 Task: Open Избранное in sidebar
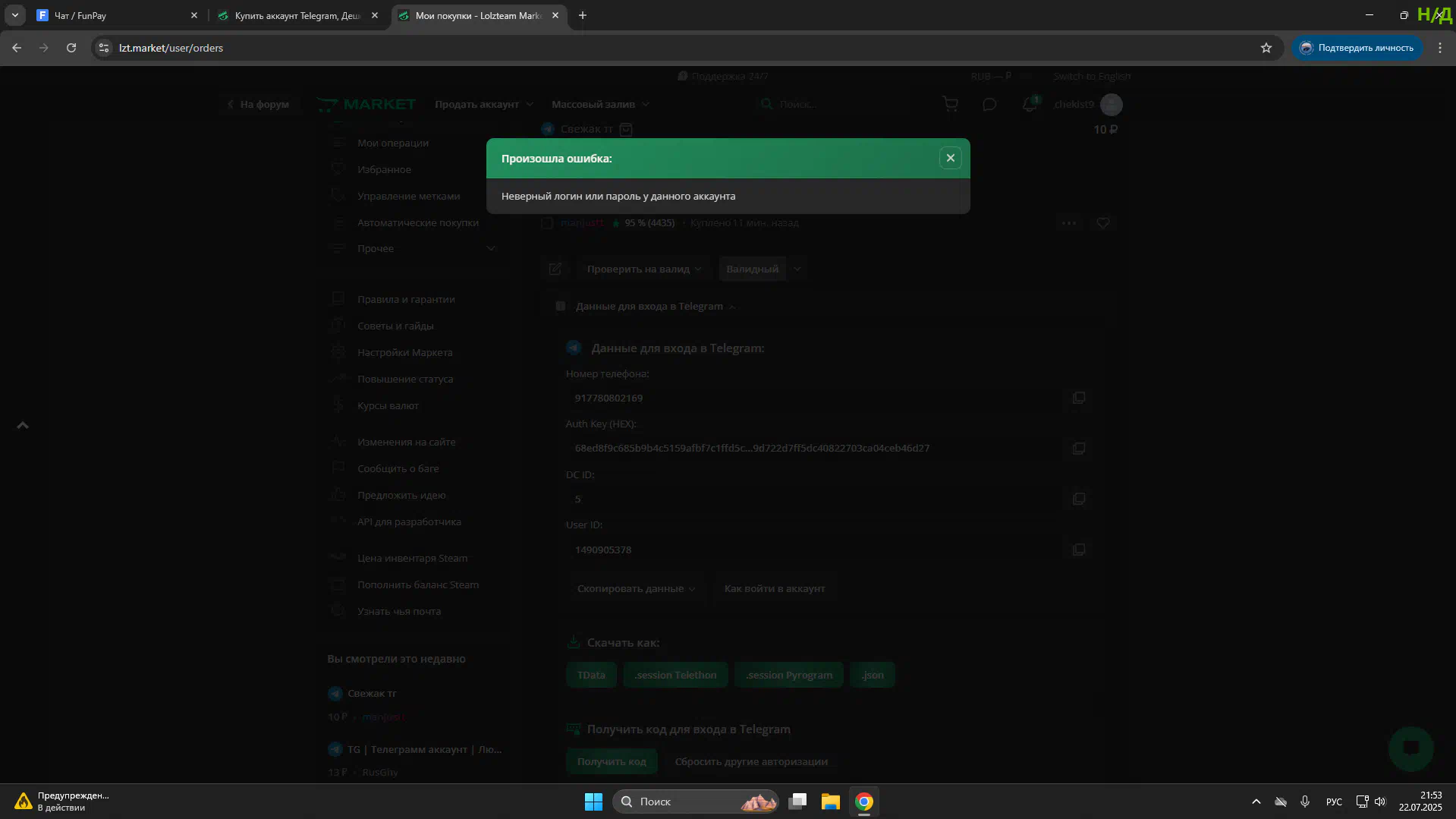pos(384,169)
